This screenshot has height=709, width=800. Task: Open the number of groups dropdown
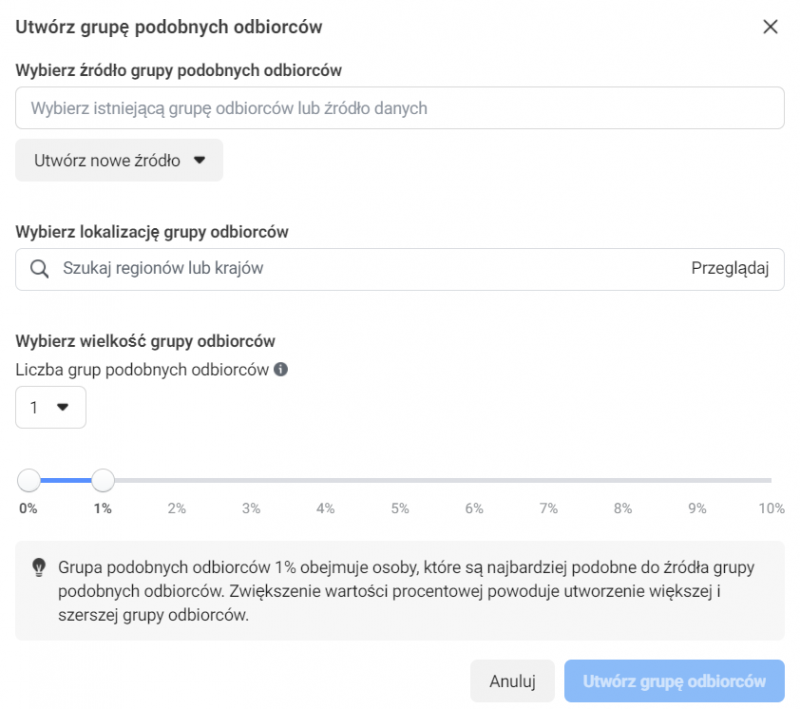(x=50, y=407)
